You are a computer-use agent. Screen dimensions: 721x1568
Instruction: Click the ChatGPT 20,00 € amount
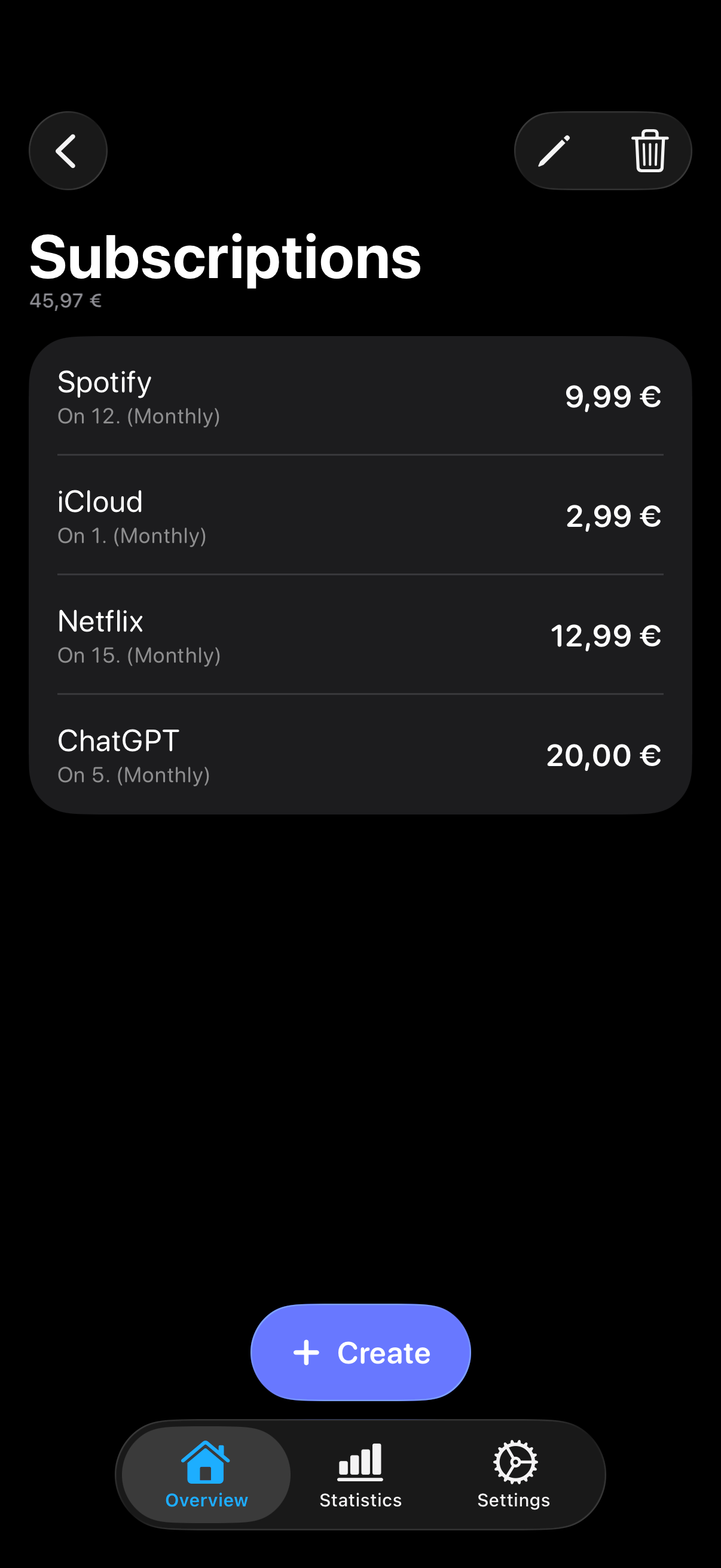[603, 755]
